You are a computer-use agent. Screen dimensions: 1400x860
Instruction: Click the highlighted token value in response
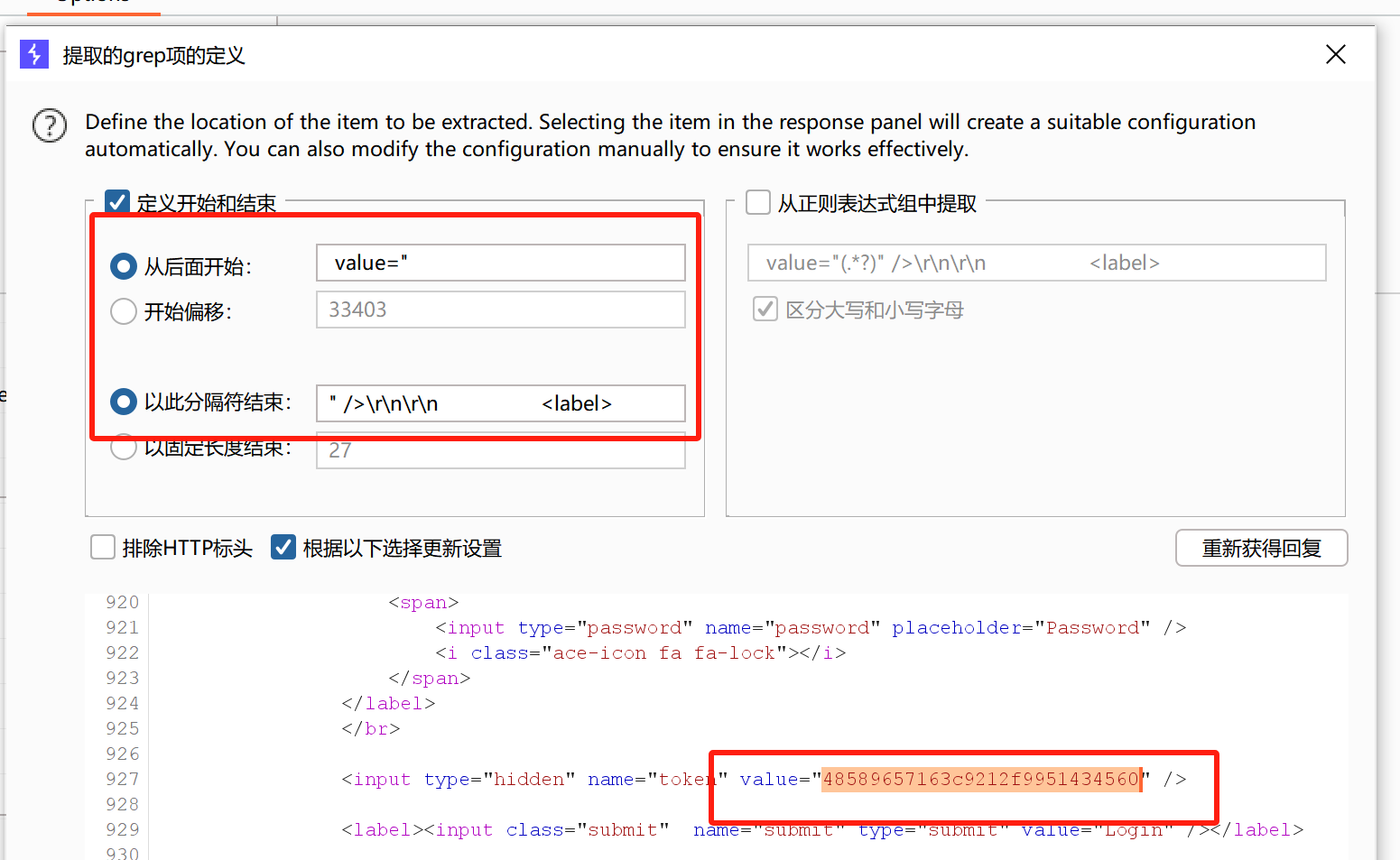pyautogui.click(x=980, y=779)
